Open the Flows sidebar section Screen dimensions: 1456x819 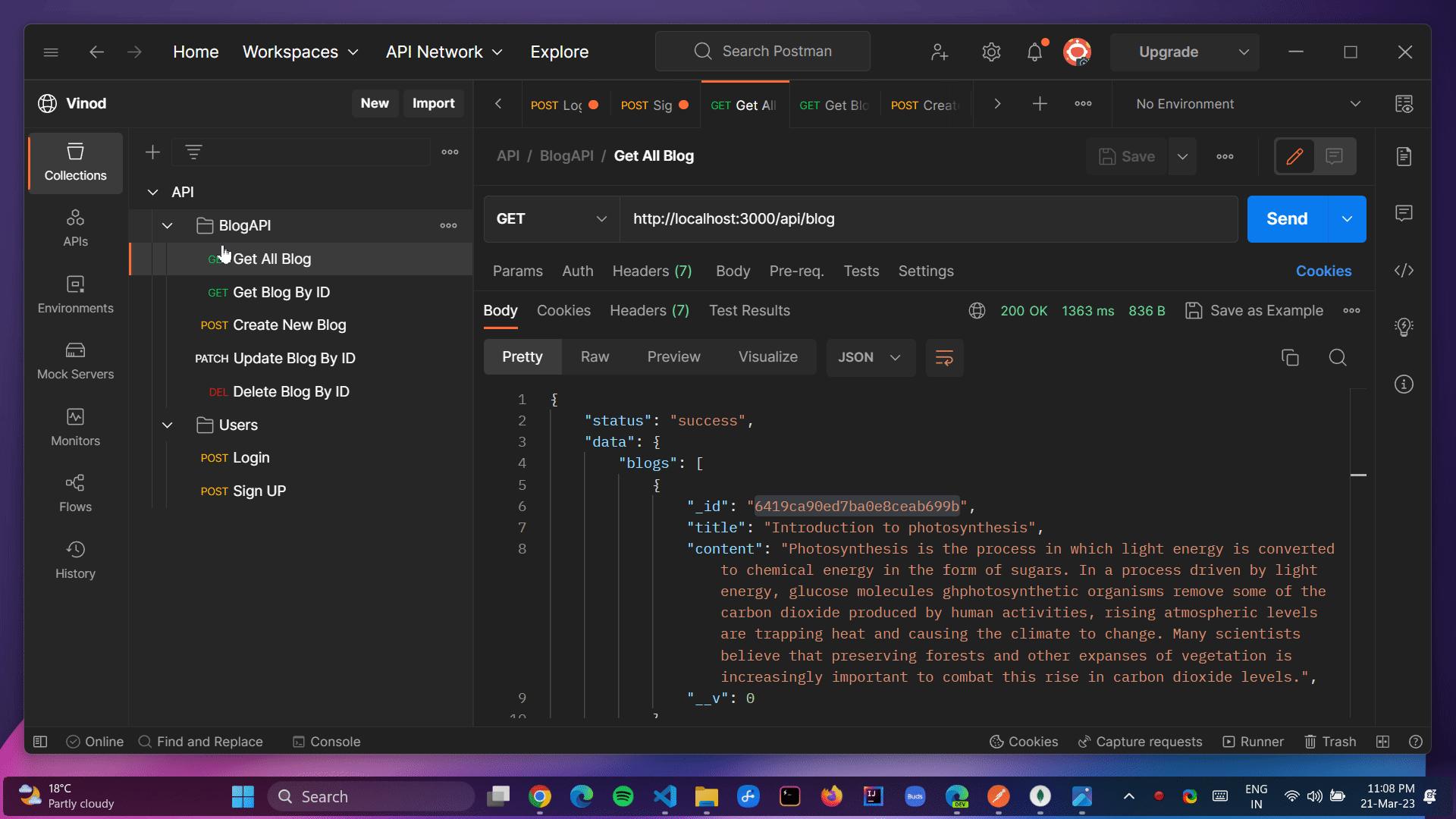tap(75, 493)
